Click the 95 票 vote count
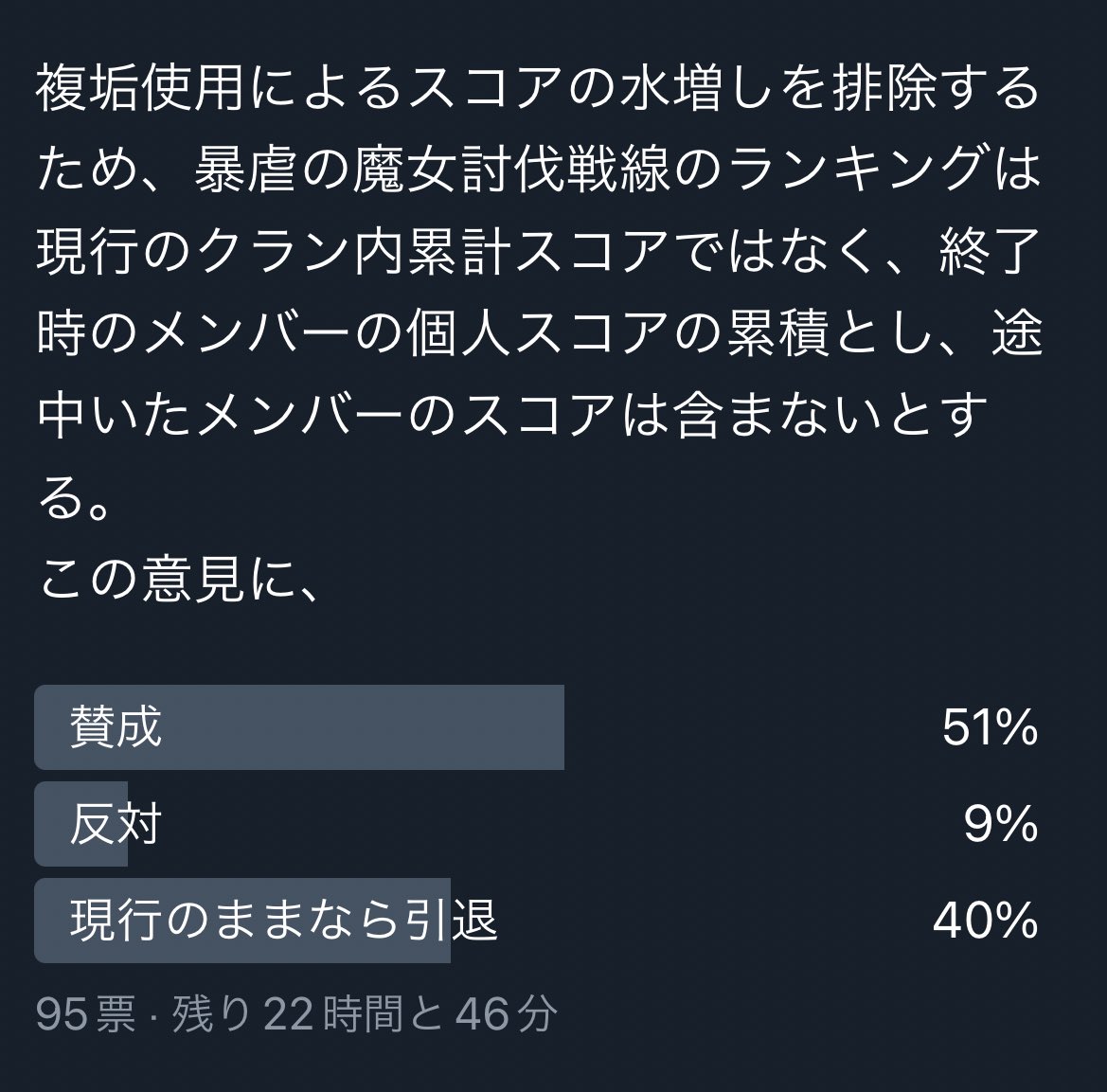The height and width of the screenshot is (1092, 1107). 85,1014
